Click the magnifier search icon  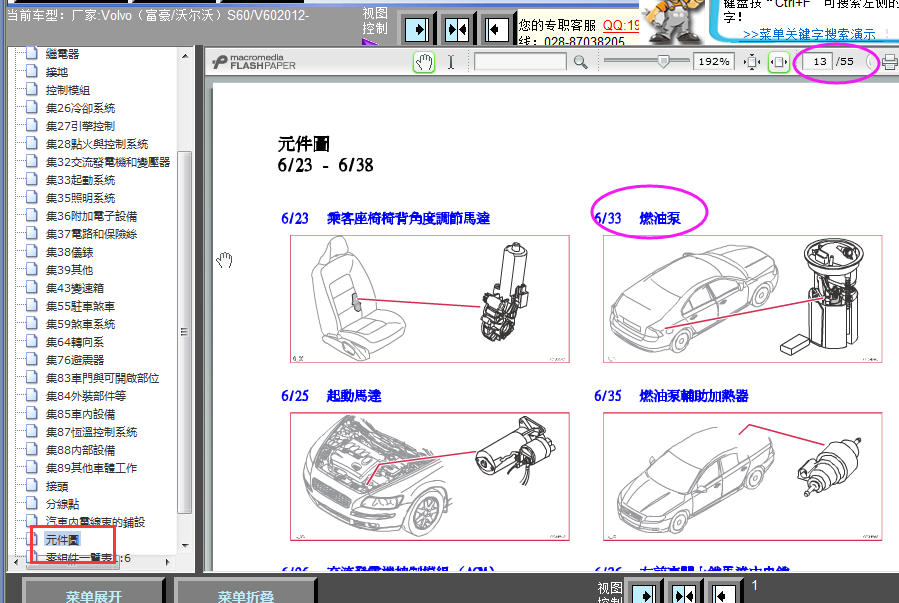point(581,62)
